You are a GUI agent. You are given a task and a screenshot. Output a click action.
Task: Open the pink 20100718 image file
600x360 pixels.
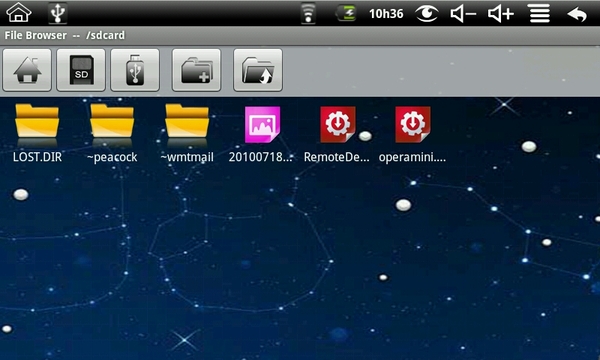pos(262,125)
